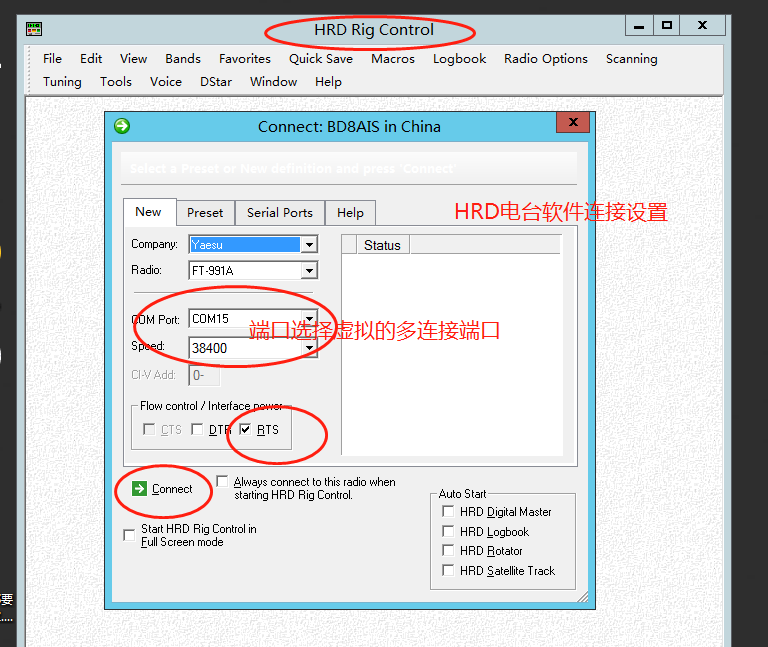768x647 pixels.
Task: Open the Scanning menu
Action: 631,59
